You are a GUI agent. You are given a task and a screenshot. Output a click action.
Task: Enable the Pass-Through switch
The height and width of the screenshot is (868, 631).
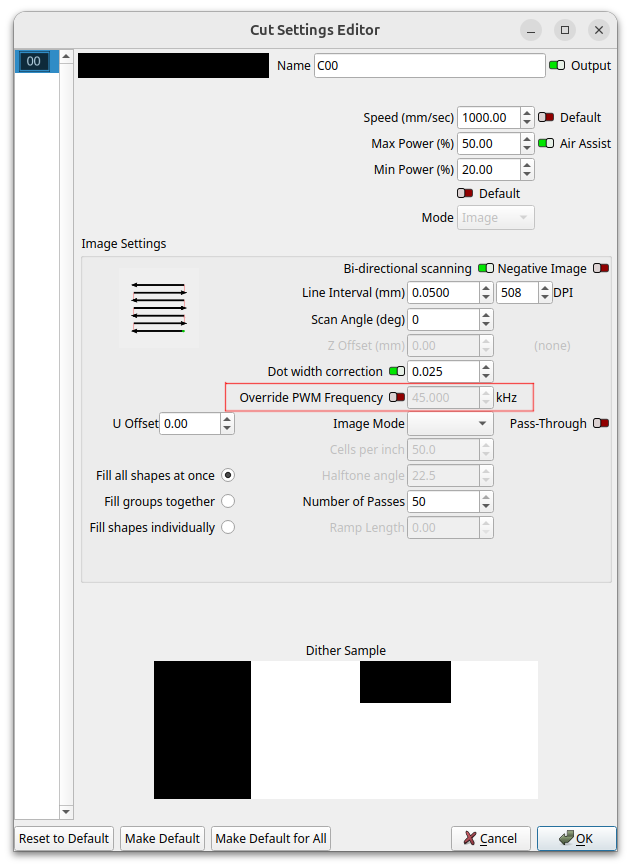click(x=600, y=423)
